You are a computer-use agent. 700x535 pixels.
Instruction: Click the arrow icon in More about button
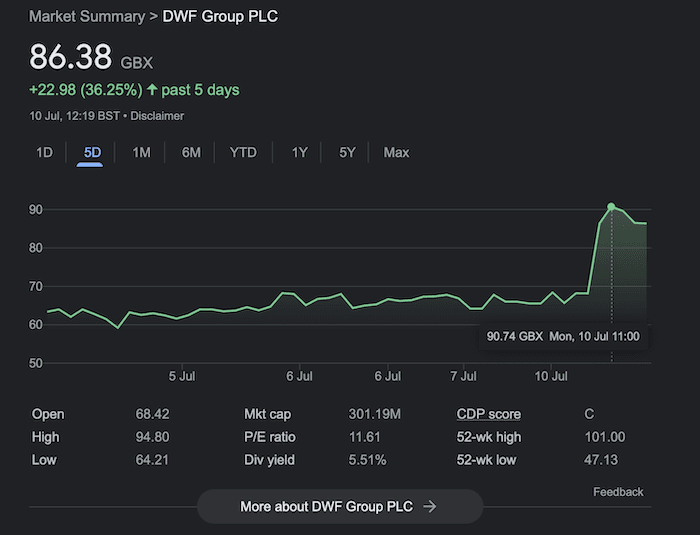430,506
